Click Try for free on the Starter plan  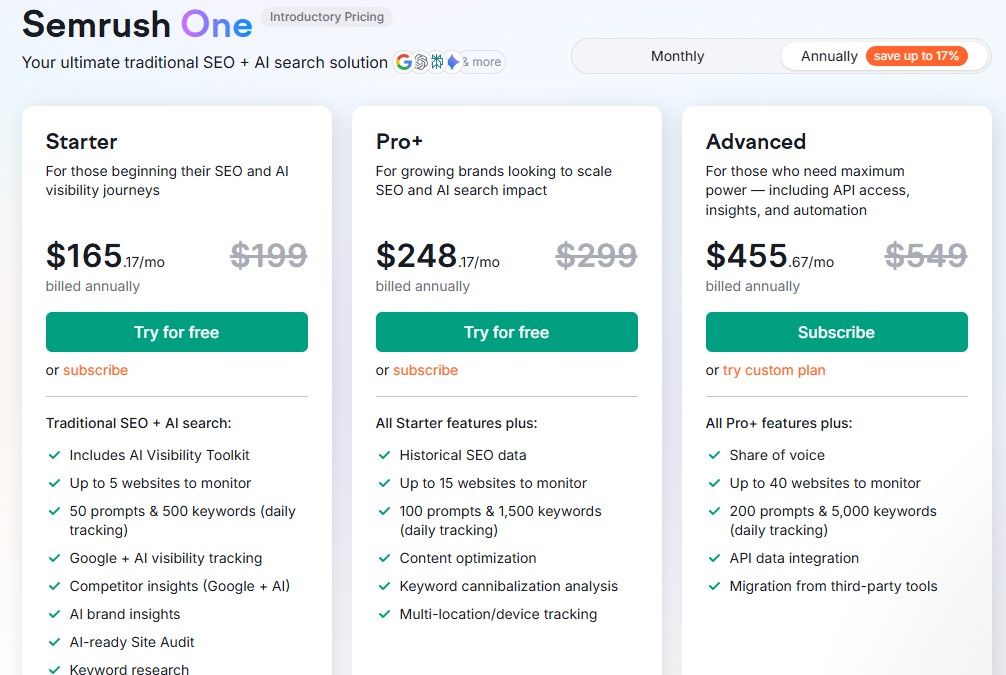click(x=176, y=332)
